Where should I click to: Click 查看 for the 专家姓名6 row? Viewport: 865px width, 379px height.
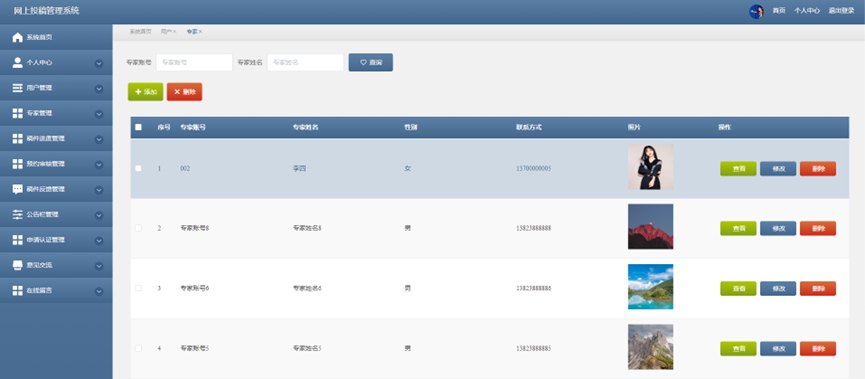(738, 289)
